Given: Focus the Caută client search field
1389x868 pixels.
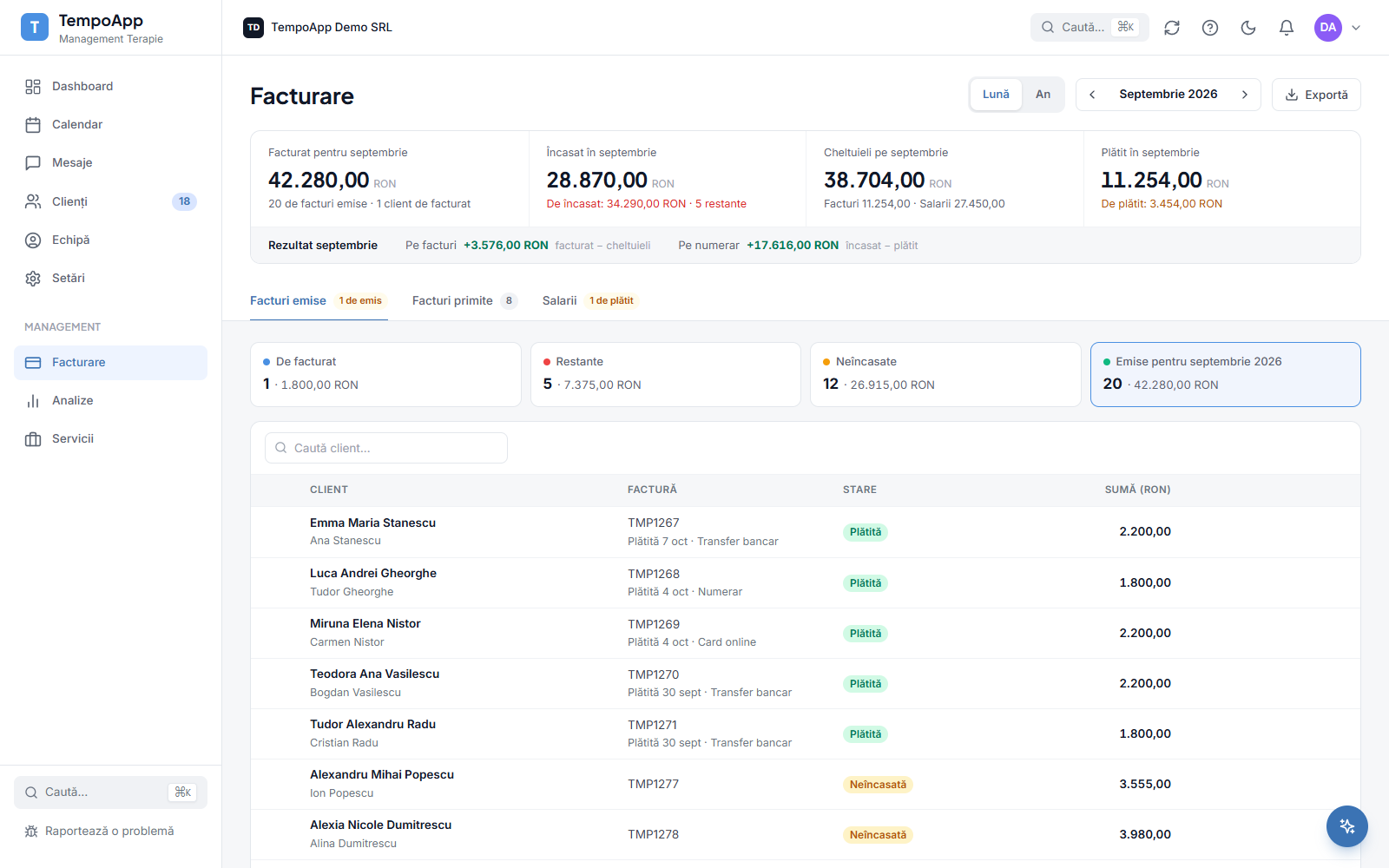Looking at the screenshot, I should point(386,448).
